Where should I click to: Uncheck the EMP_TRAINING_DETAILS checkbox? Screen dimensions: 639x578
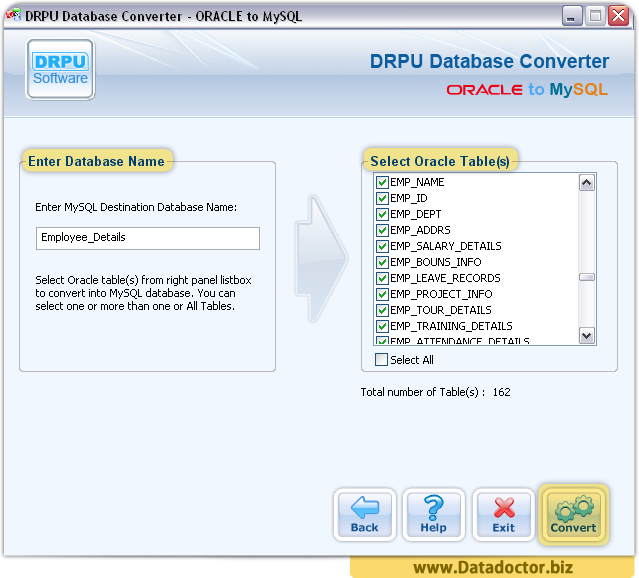click(x=382, y=326)
